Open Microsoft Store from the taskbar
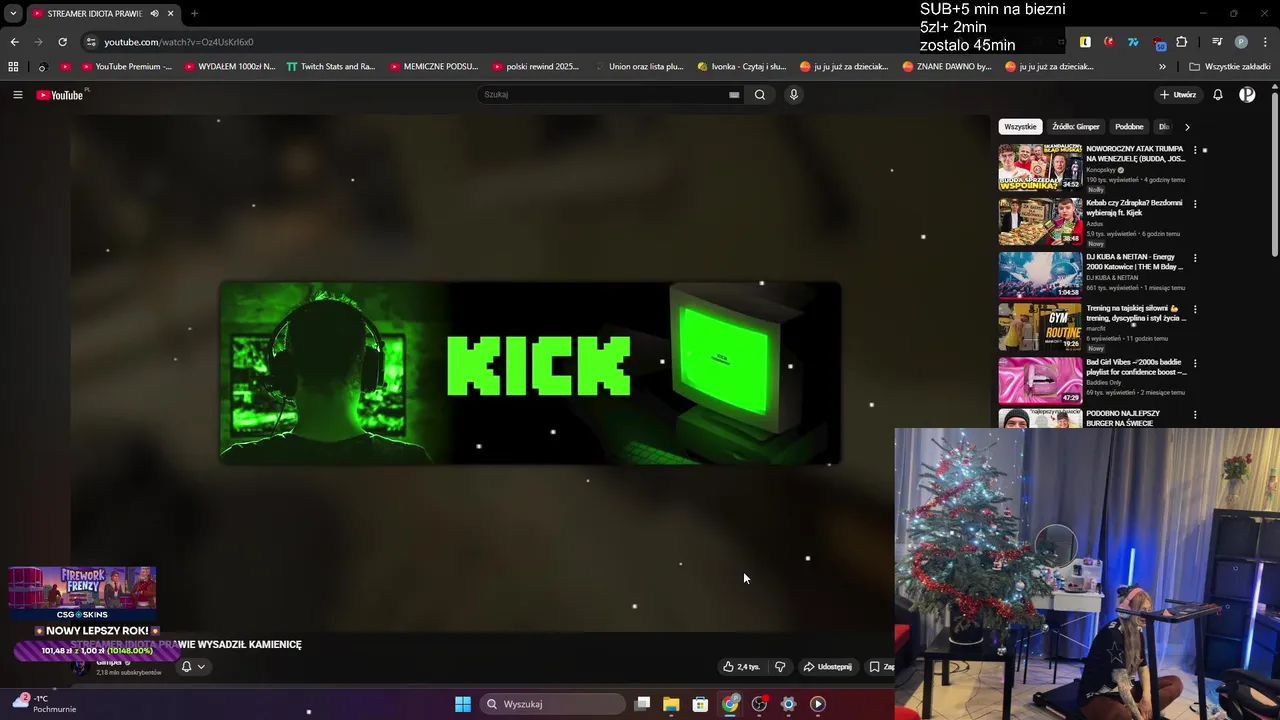1280x720 pixels. click(x=700, y=704)
